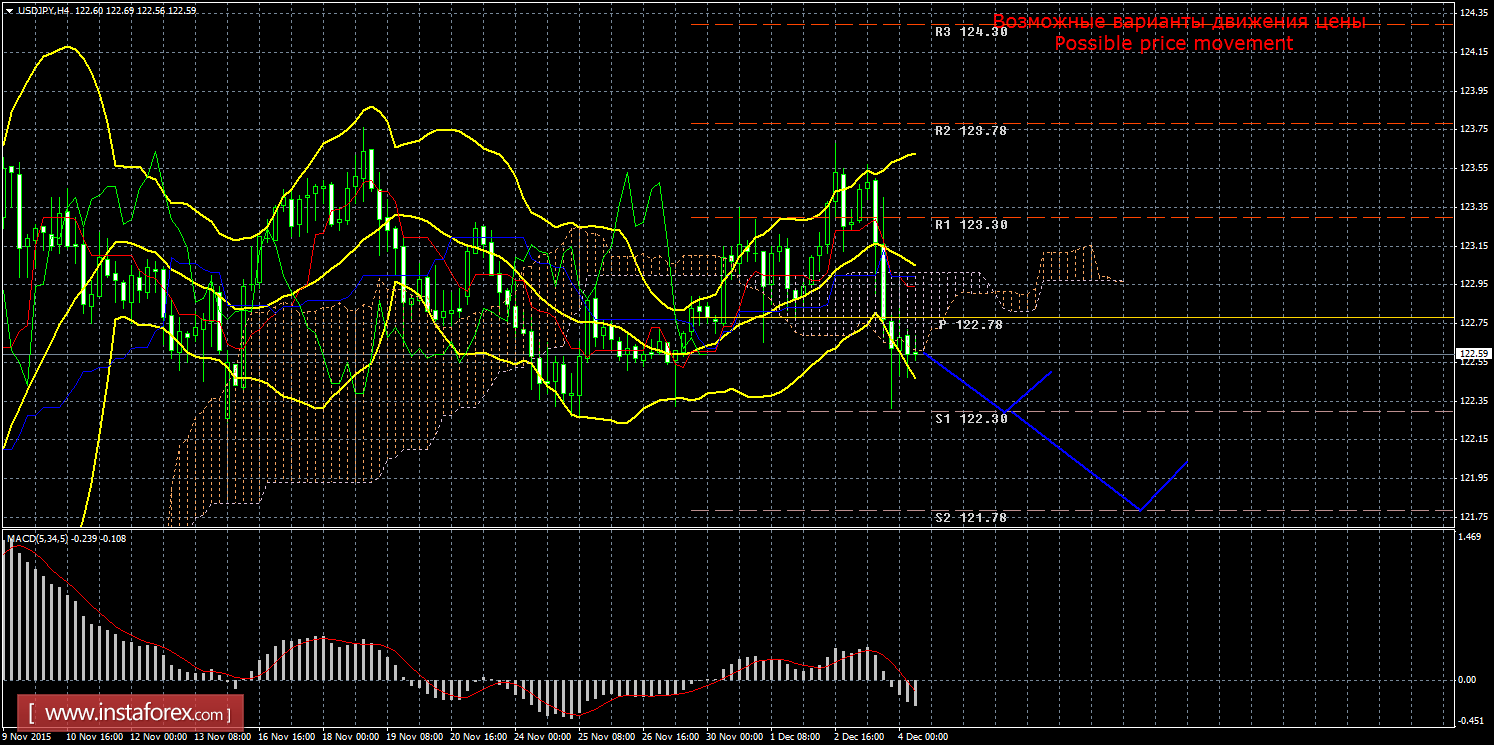1494x745 pixels.
Task: Click the chart menu triangle beside USDJPY
Action: pos(9,11)
